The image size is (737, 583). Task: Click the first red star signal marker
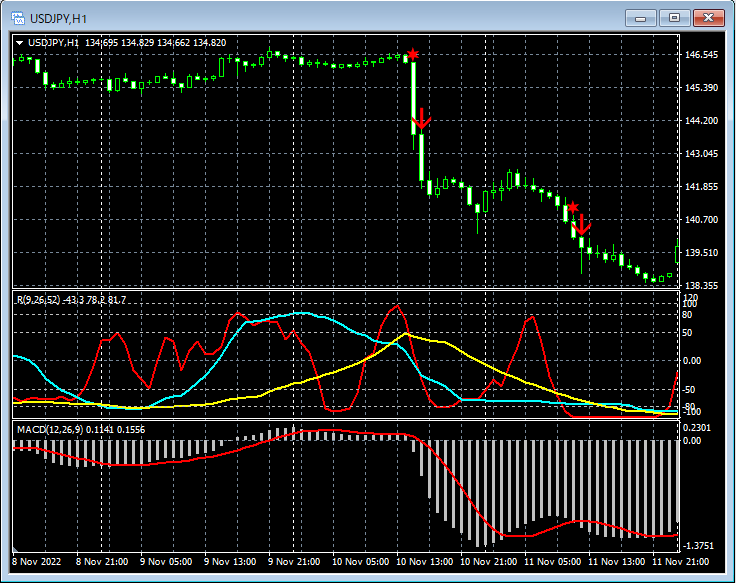[412, 54]
